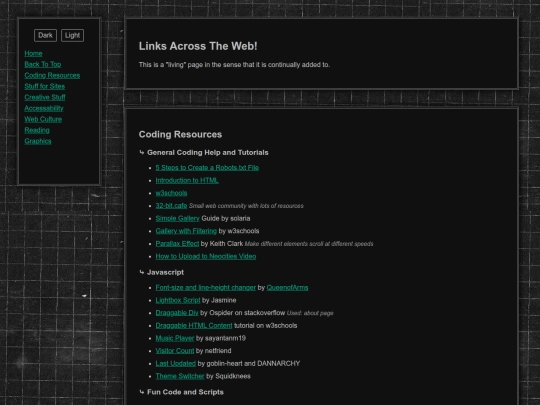This screenshot has height=405, width=540.
Task: Click 'Guide by solaria' text
Action: (x=226, y=218)
